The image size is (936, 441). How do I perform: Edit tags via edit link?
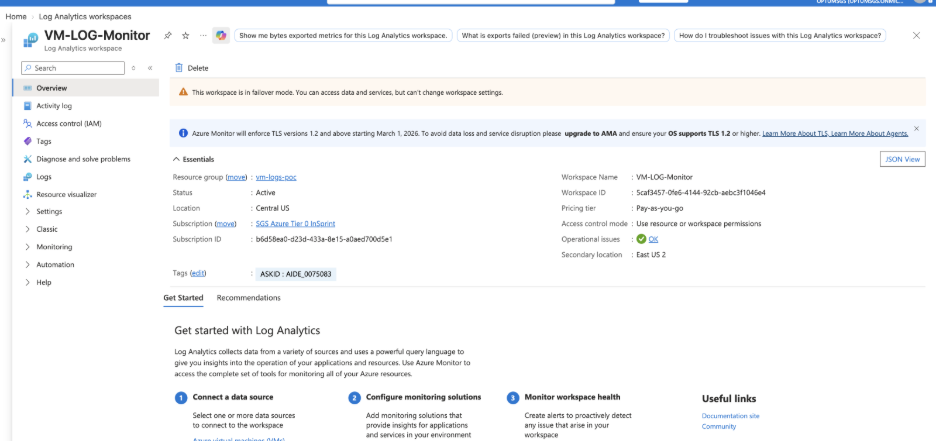click(x=198, y=273)
